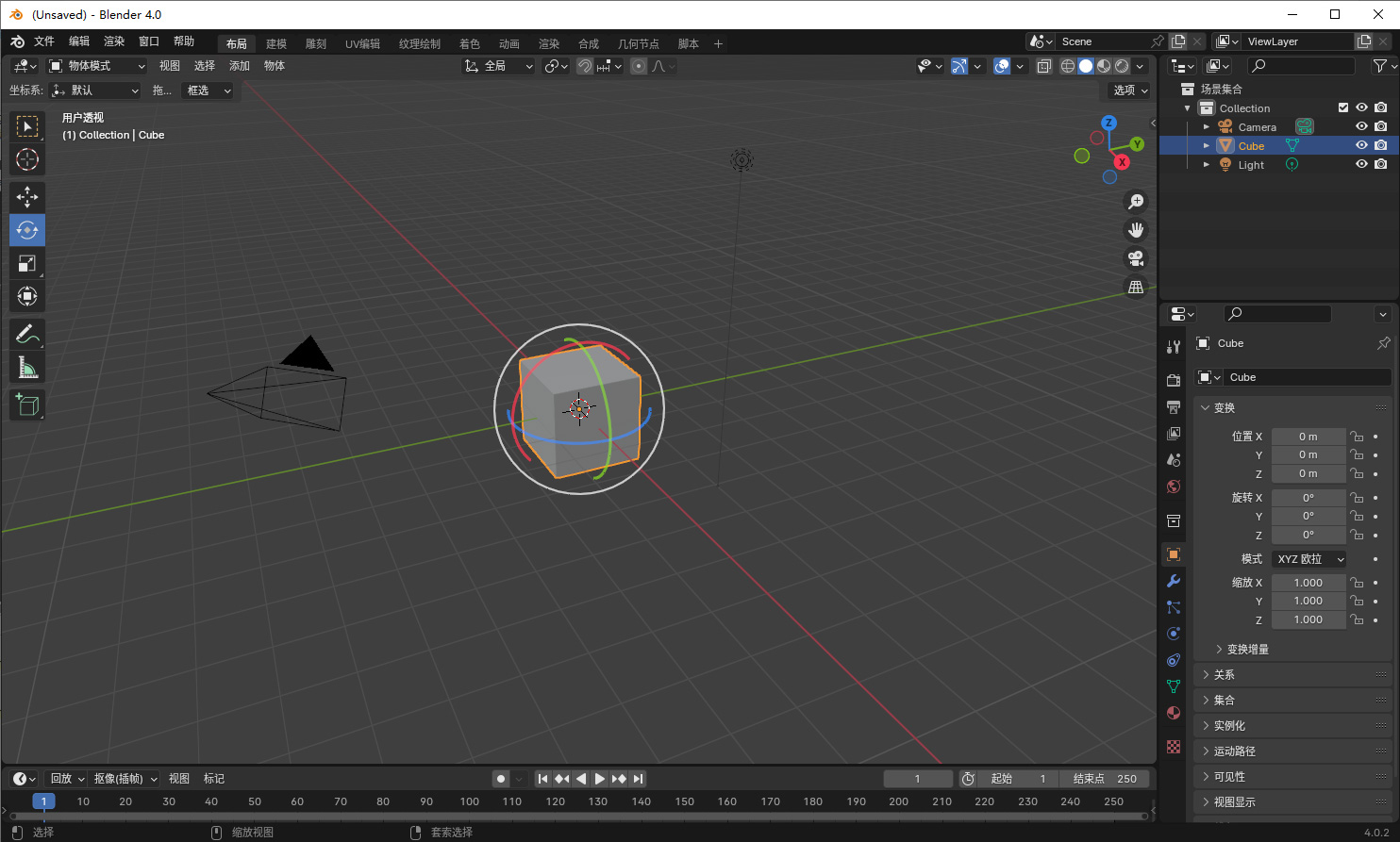Toggle proportional editing
1400x842 pixels.
[639, 66]
